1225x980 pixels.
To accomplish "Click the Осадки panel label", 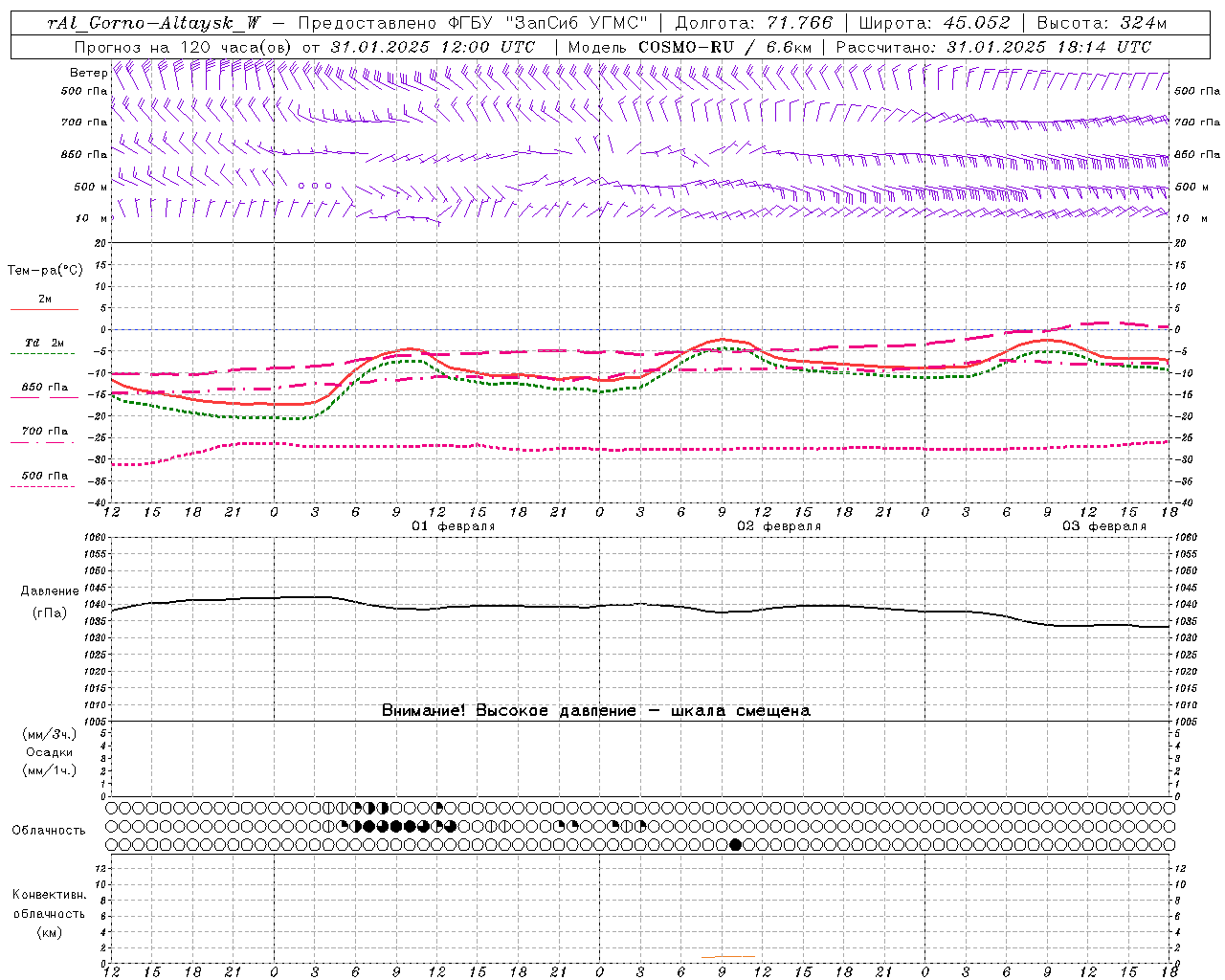I will coord(50,752).
